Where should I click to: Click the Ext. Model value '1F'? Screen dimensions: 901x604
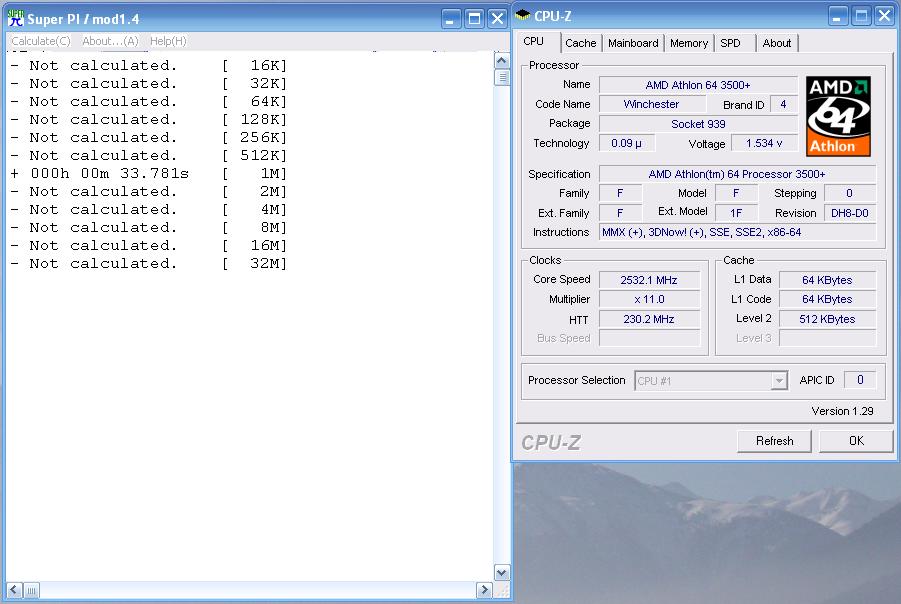click(x=736, y=213)
